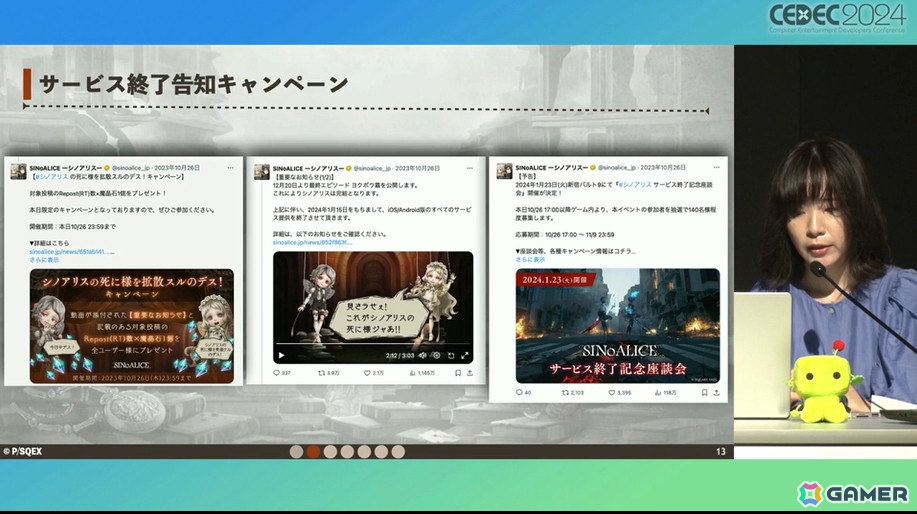Open the 2024.1.23 event image in right tweet
The height and width of the screenshot is (514, 917).
pyautogui.click(x=618, y=326)
